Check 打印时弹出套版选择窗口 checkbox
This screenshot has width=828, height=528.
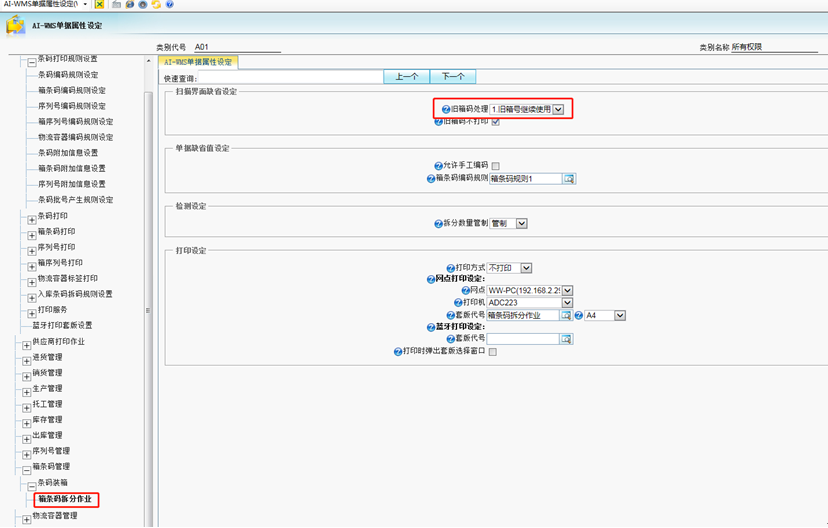pos(493,352)
